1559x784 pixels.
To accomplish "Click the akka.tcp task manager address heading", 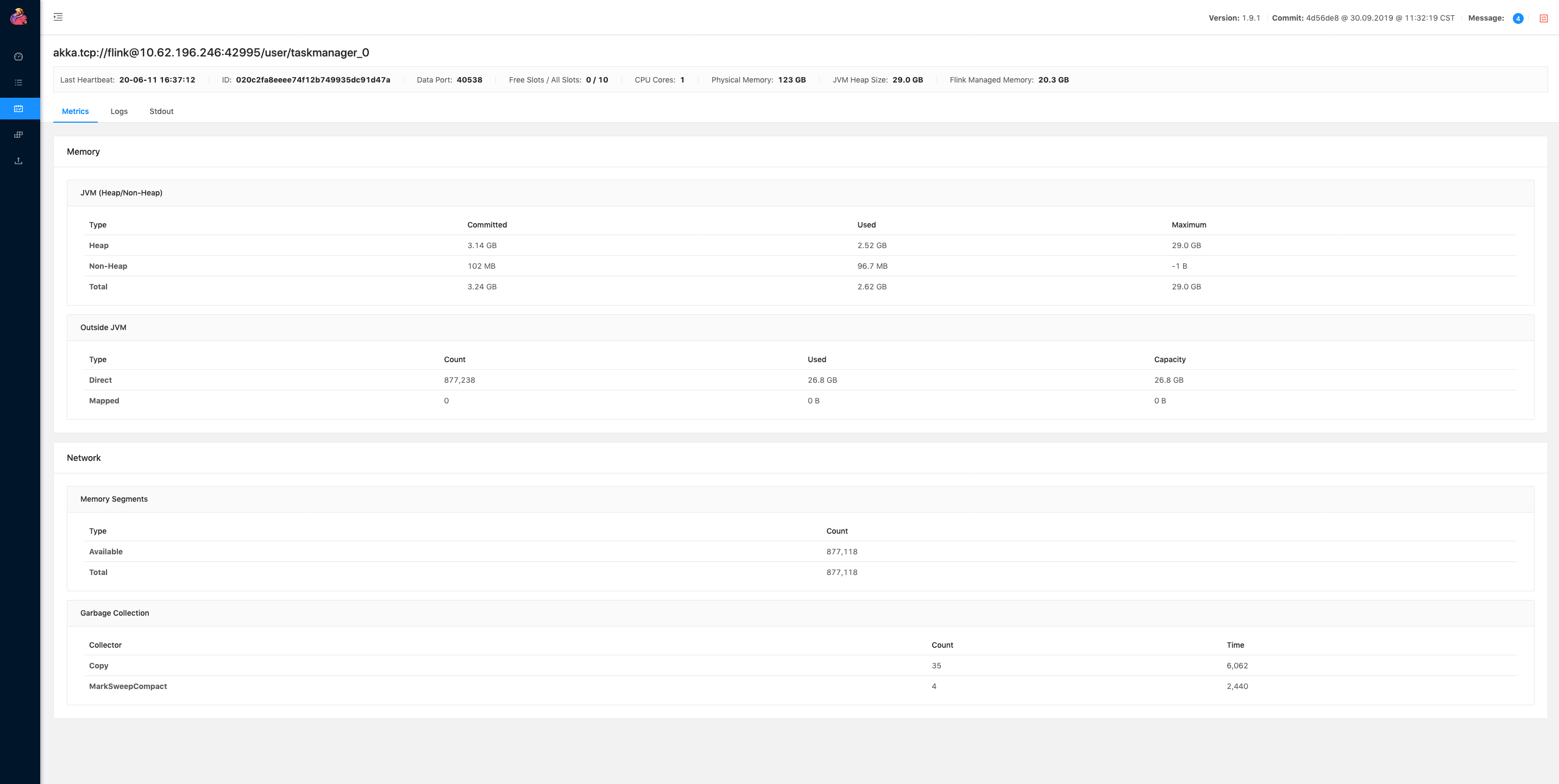I will [211, 53].
